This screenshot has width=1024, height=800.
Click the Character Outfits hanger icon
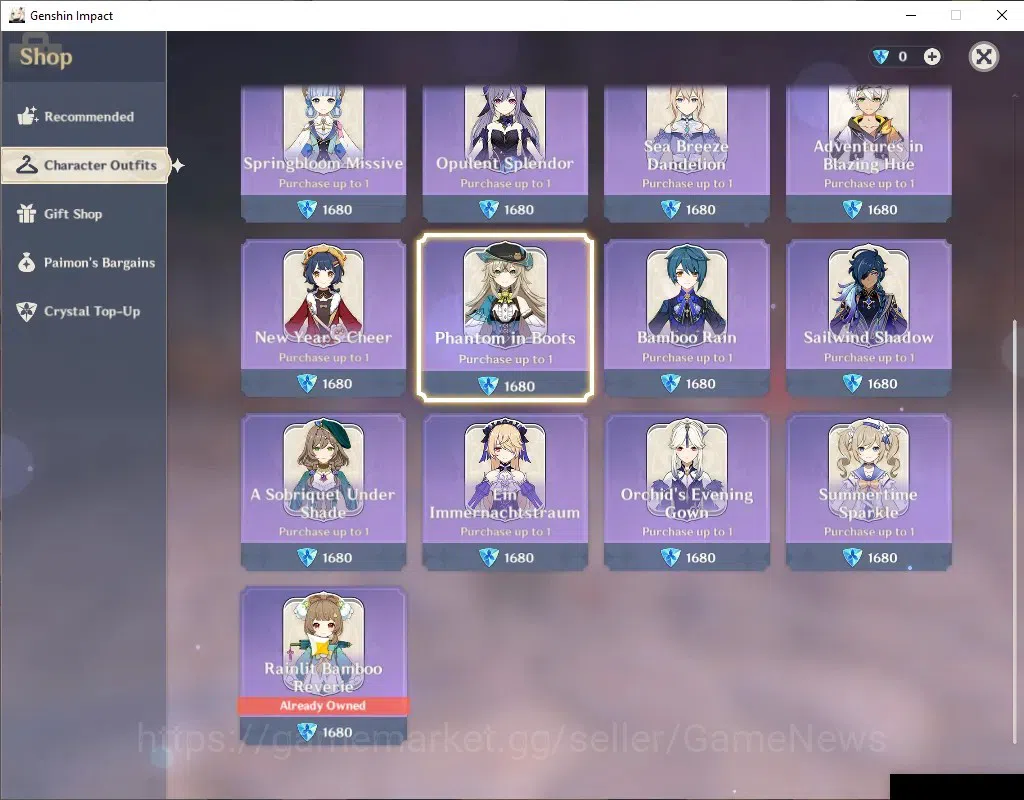27,165
